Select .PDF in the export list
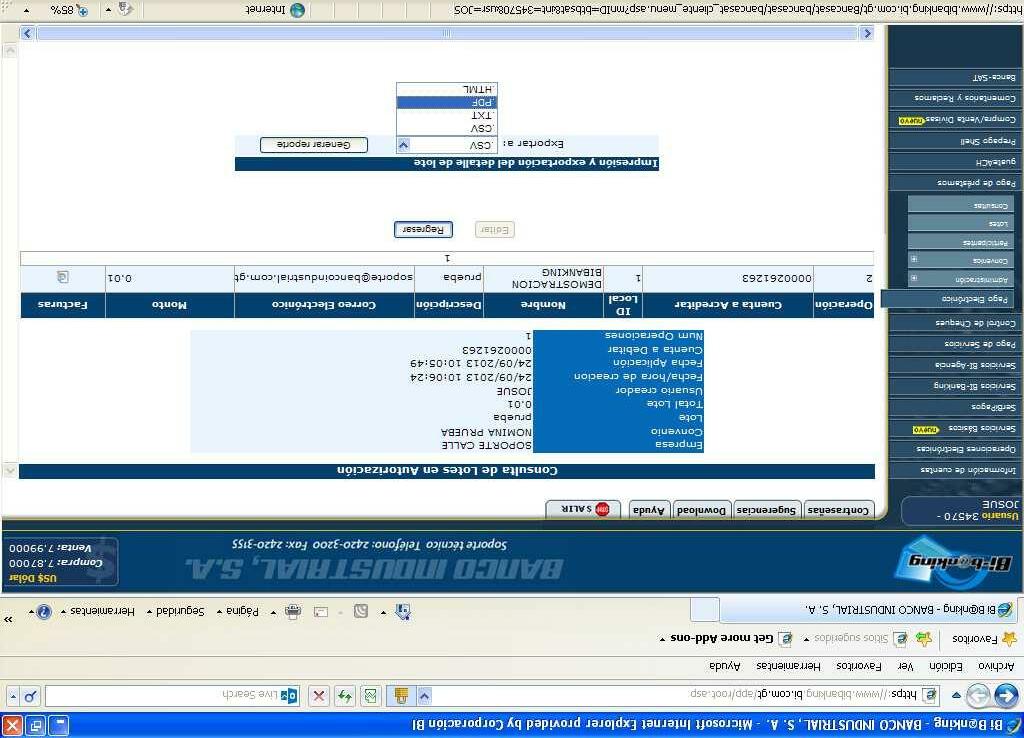 pyautogui.click(x=447, y=103)
